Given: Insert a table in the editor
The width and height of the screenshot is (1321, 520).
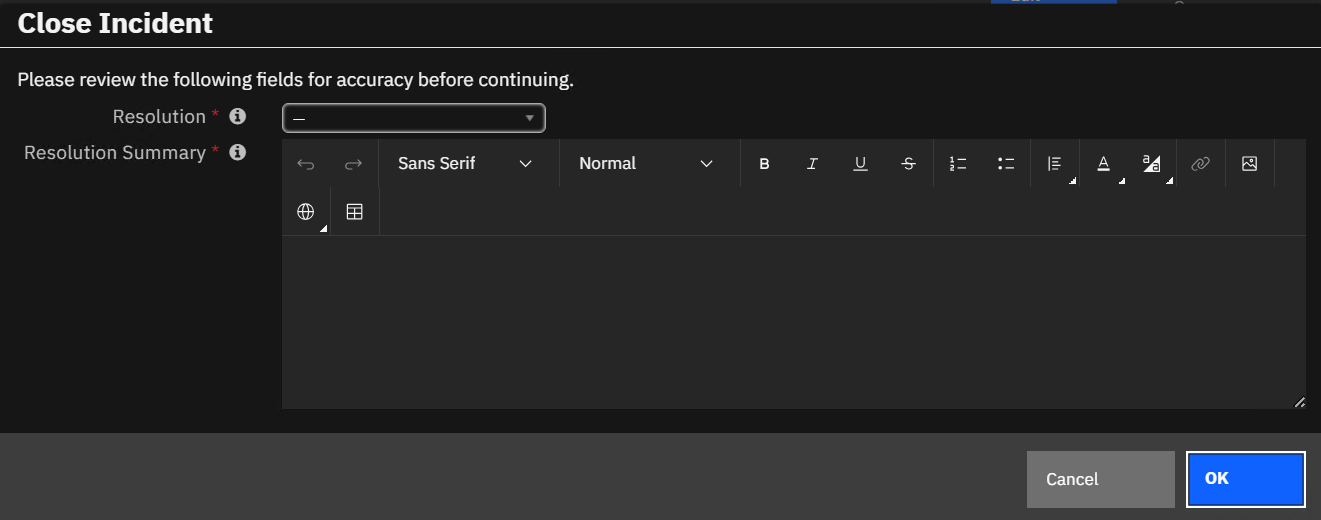Looking at the screenshot, I should pyautogui.click(x=355, y=212).
